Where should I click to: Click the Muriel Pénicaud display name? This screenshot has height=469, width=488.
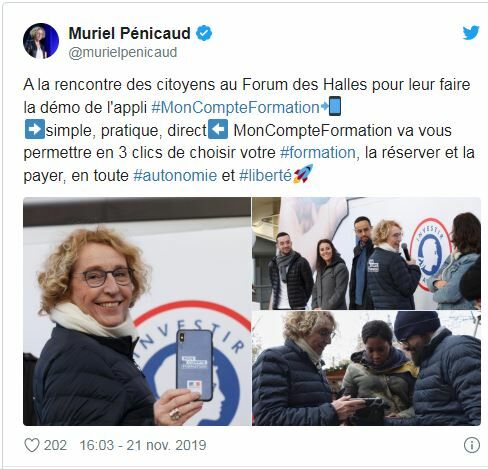[129, 33]
